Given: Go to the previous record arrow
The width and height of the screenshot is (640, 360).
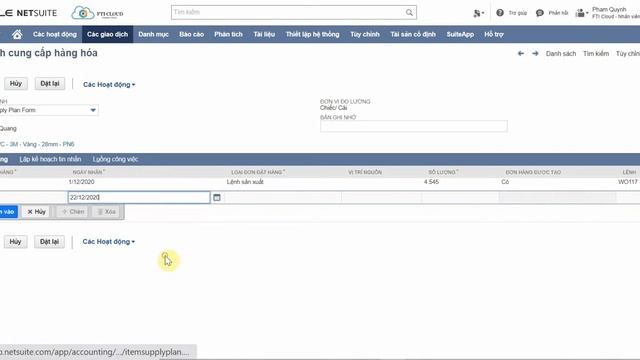Looking at the screenshot, I should pos(521,53).
